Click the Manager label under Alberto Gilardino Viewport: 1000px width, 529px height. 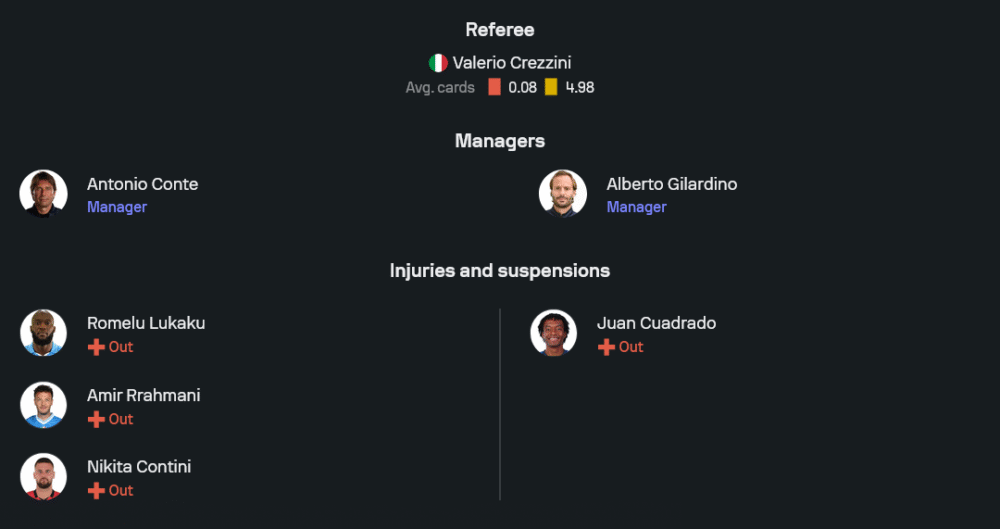click(636, 207)
